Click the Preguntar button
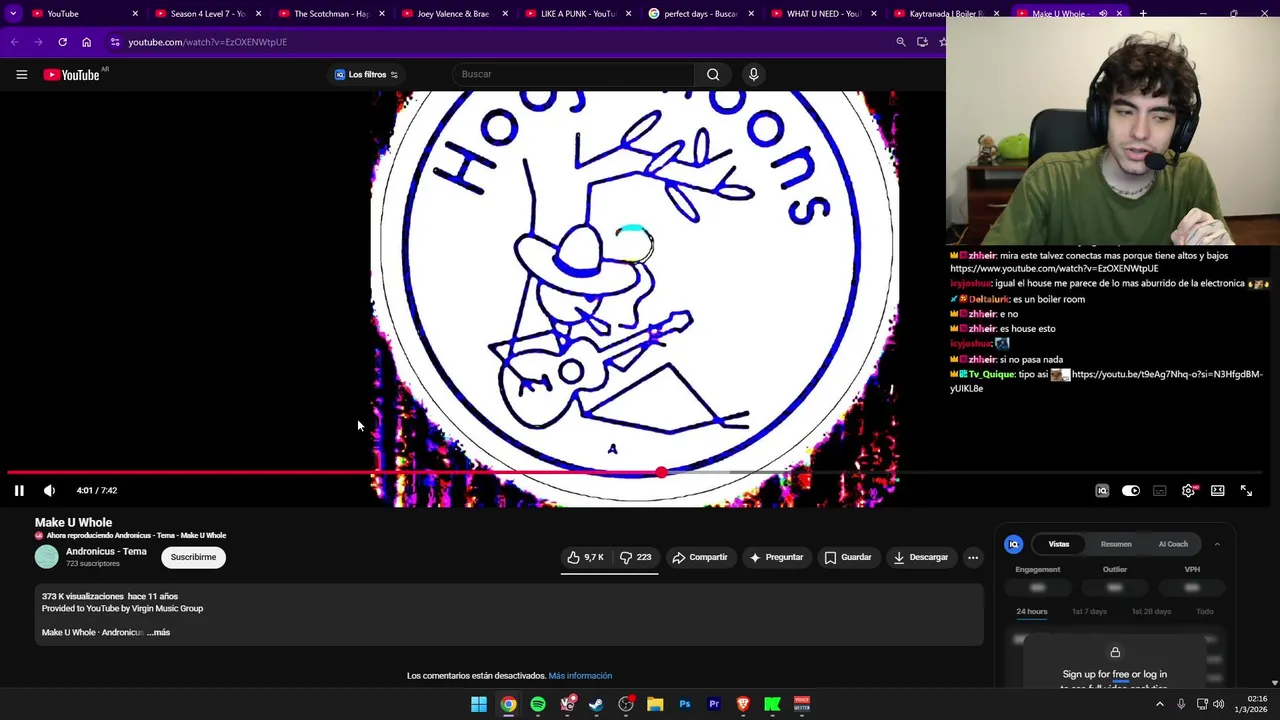1280x720 pixels. pyautogui.click(x=776, y=557)
